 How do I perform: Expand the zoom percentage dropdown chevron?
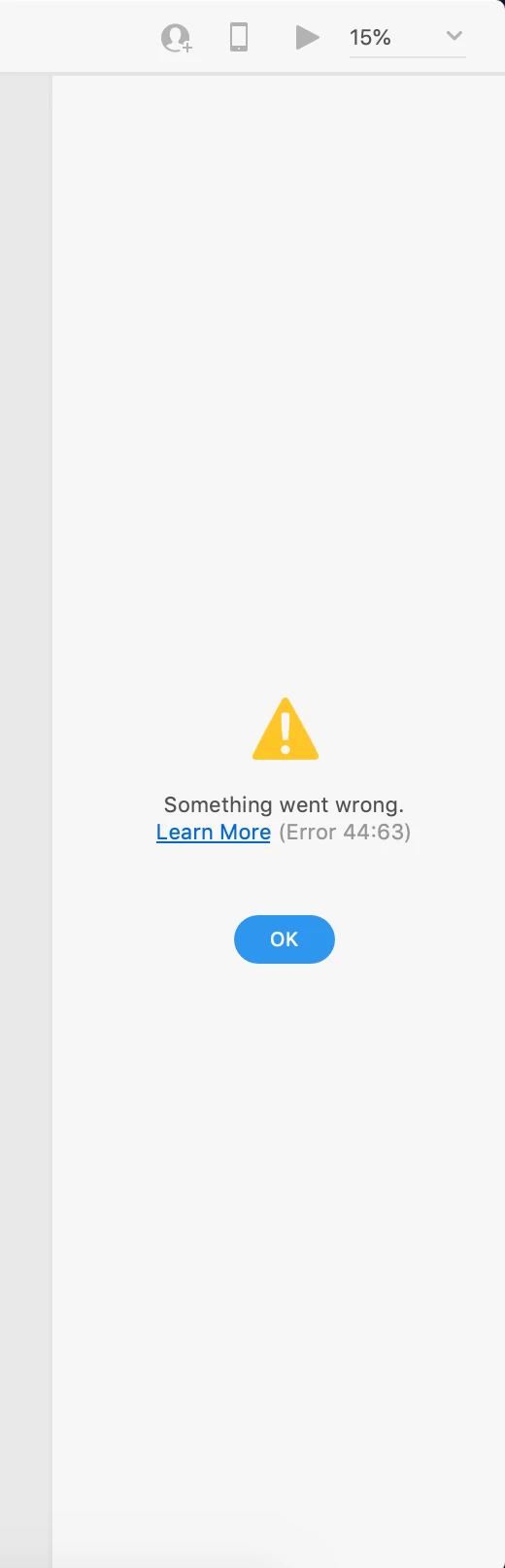pos(454,36)
